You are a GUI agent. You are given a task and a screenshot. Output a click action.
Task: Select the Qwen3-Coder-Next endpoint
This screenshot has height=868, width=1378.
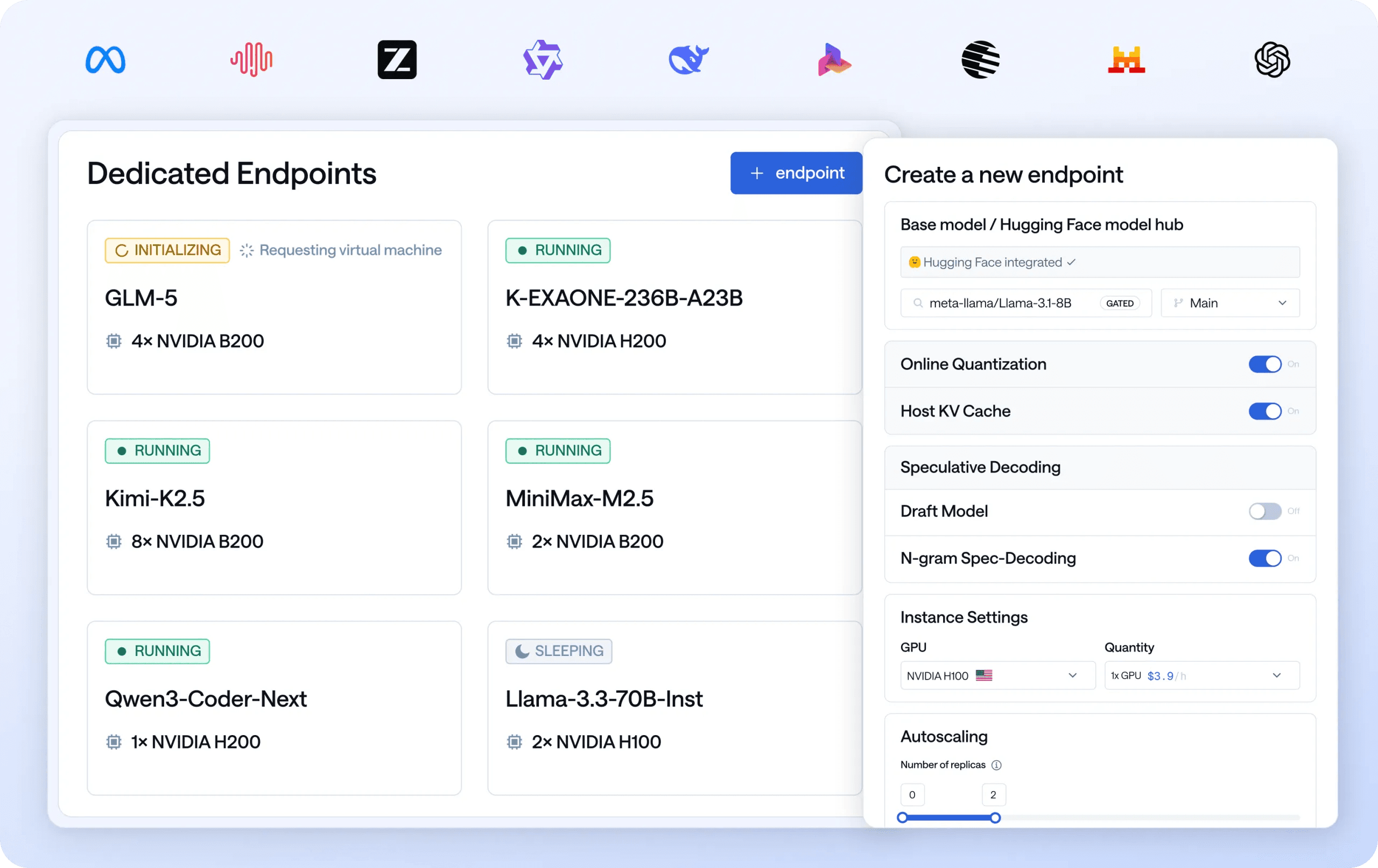click(274, 708)
